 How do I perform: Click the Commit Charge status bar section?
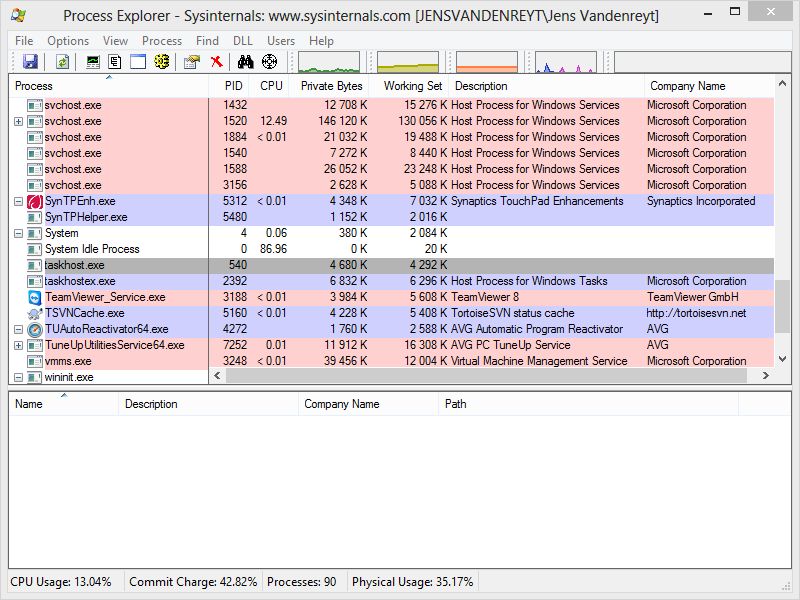(196, 581)
